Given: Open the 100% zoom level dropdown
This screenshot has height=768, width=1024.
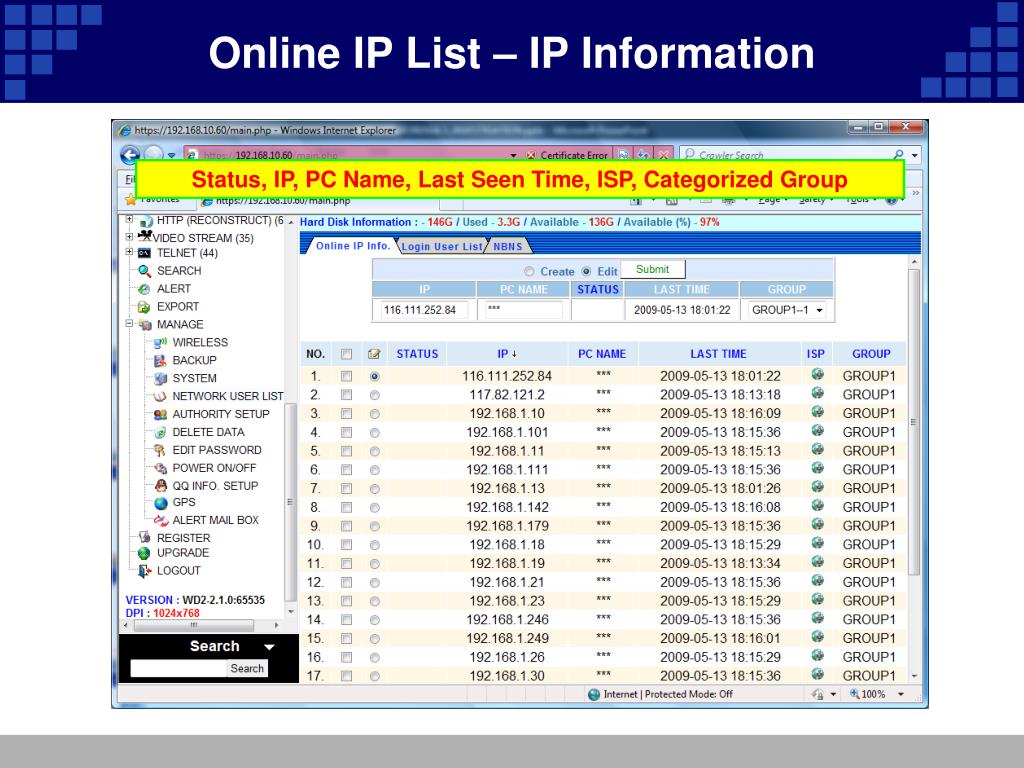Looking at the screenshot, I should [x=901, y=694].
